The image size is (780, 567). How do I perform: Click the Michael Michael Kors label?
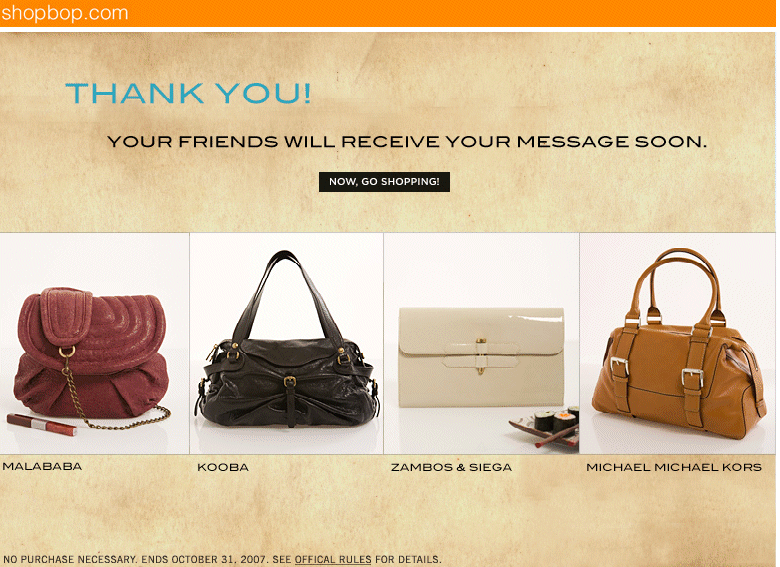(x=674, y=467)
